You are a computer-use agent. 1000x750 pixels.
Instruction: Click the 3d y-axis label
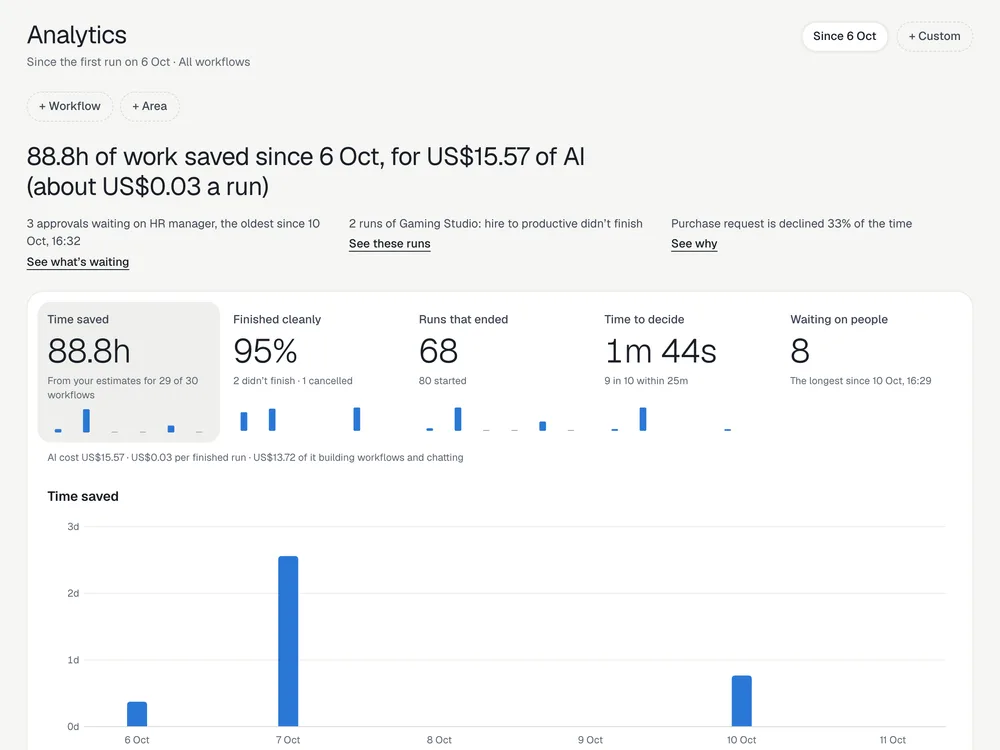tap(73, 527)
